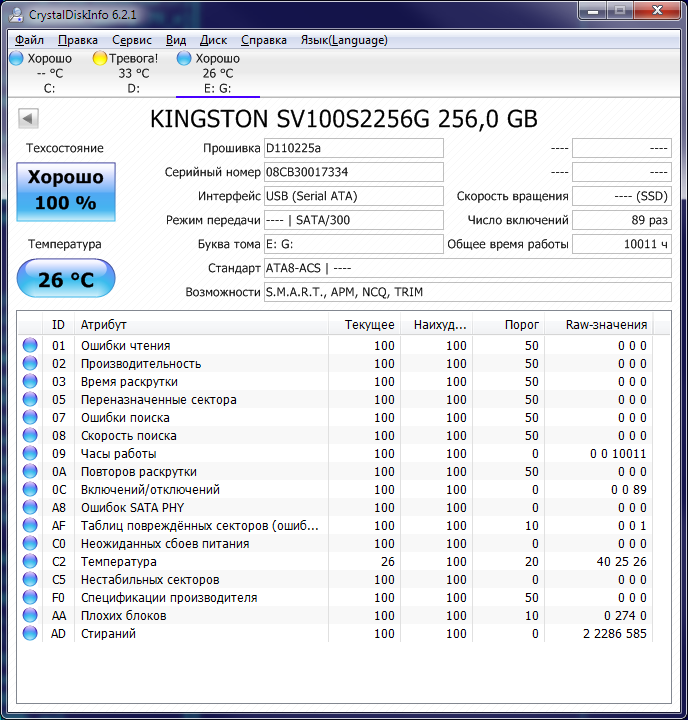Click status icon of AF Таблиц повреждённых секторов
The height and width of the screenshot is (720, 688).
point(30,525)
